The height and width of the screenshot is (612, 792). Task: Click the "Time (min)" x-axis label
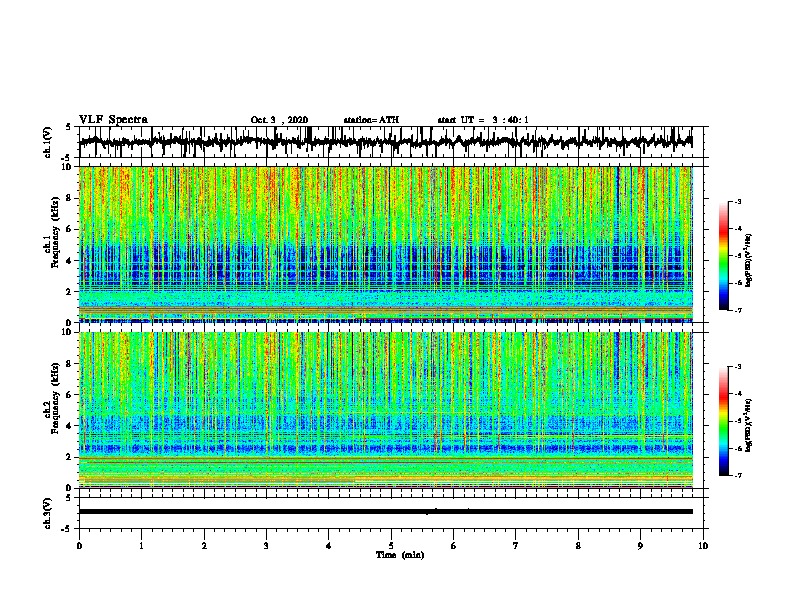click(x=400, y=555)
